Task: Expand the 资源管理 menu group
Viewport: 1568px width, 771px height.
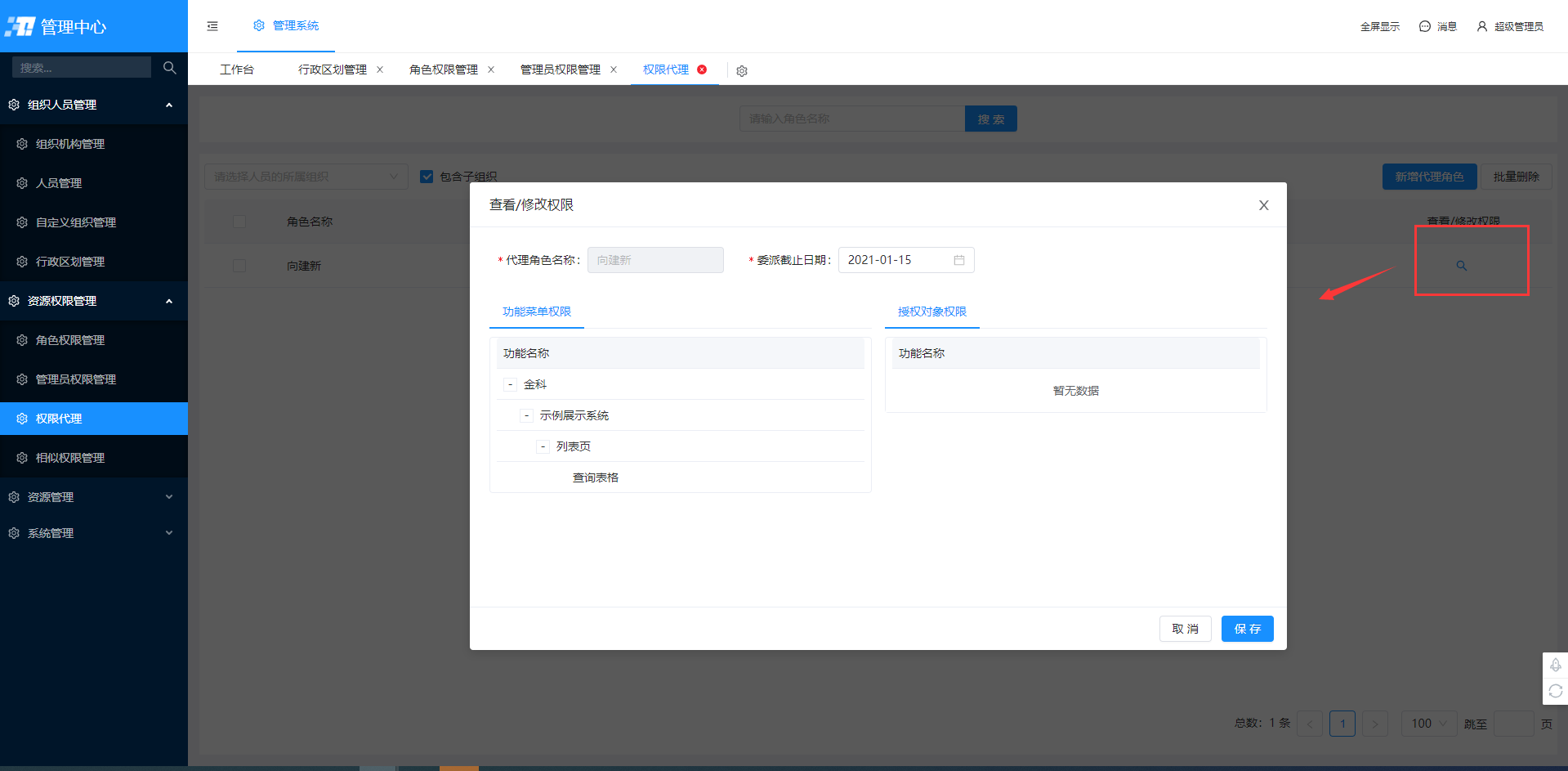Action: pyautogui.click(x=94, y=497)
